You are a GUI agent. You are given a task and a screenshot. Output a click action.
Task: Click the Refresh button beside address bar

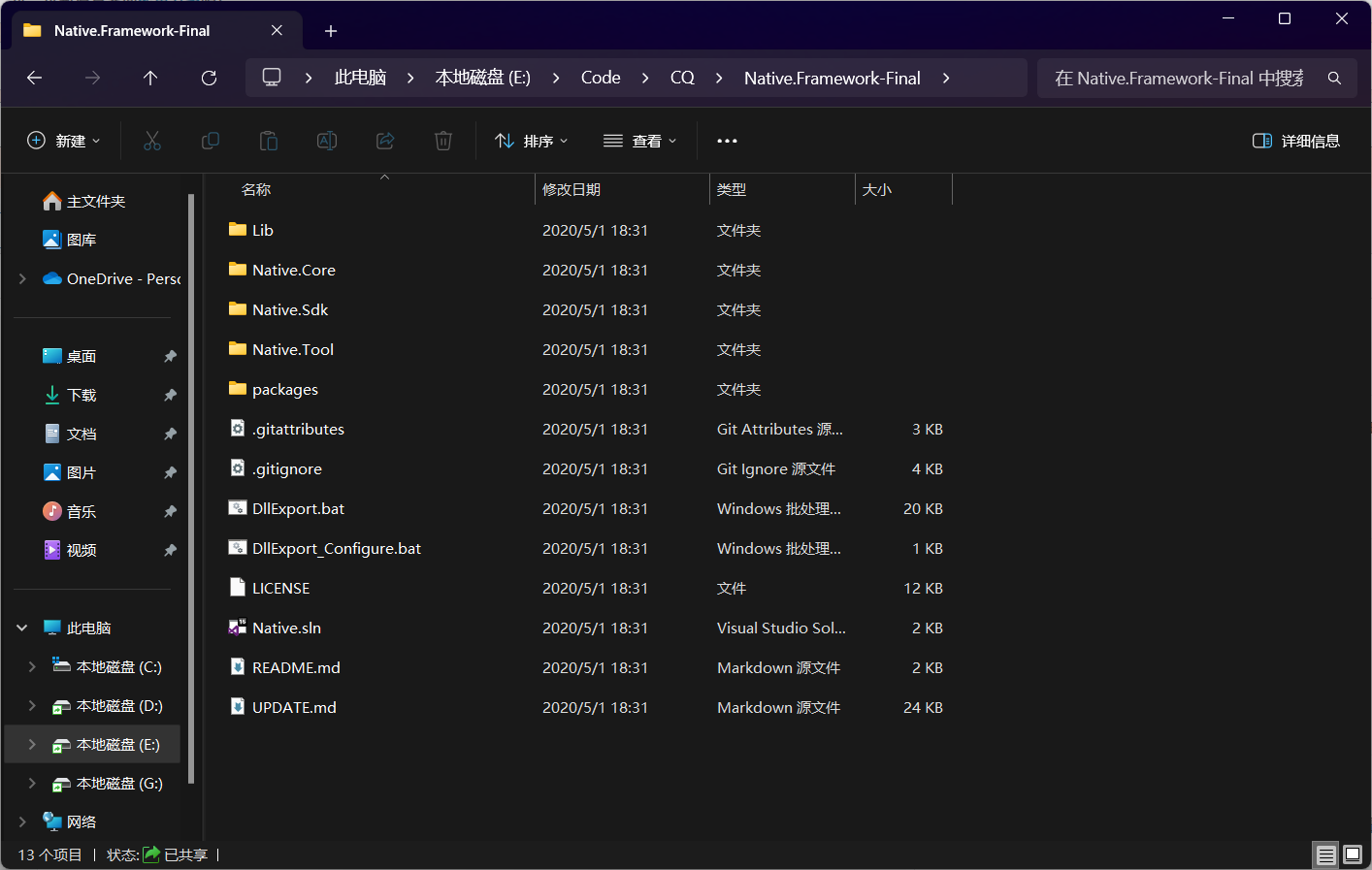(209, 78)
